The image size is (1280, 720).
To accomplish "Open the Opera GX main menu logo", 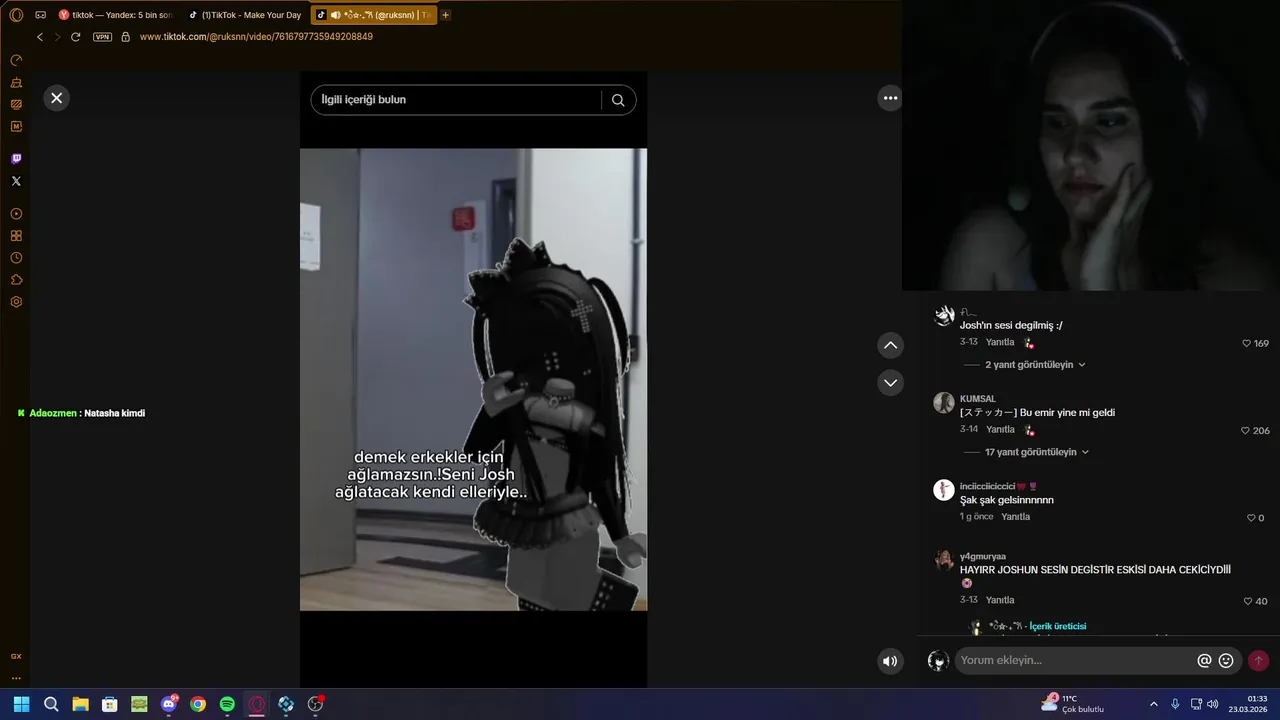I will tap(16, 15).
